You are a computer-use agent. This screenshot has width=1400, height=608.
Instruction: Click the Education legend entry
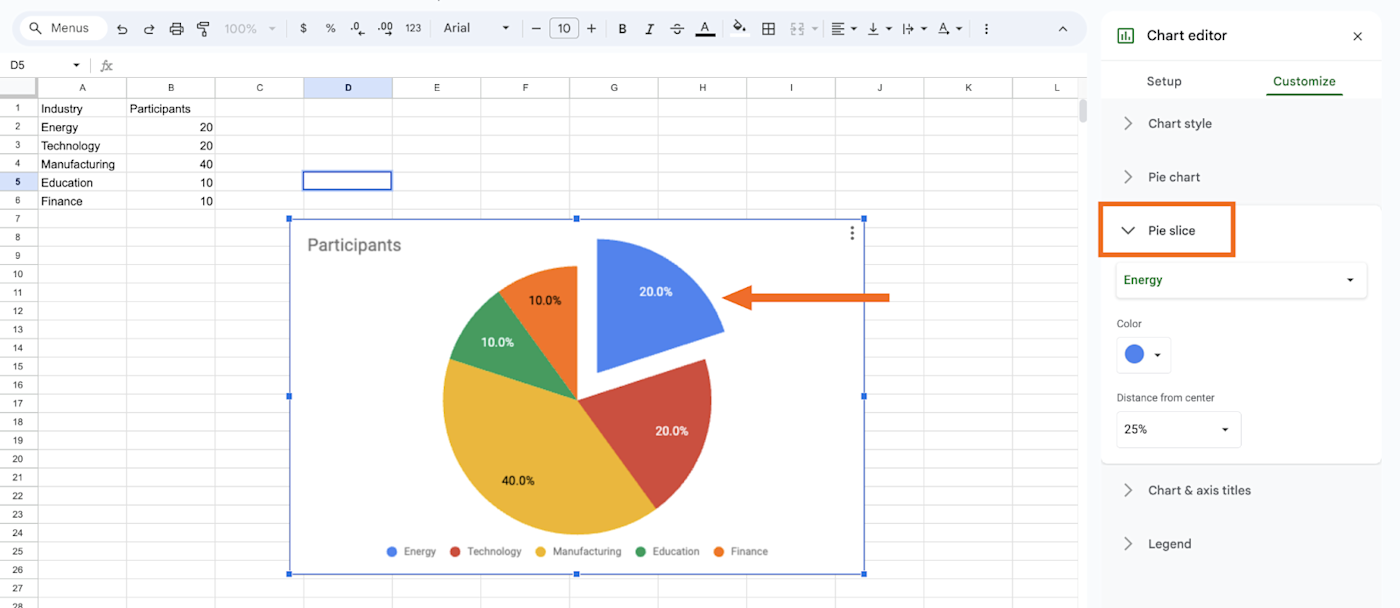tap(667, 551)
